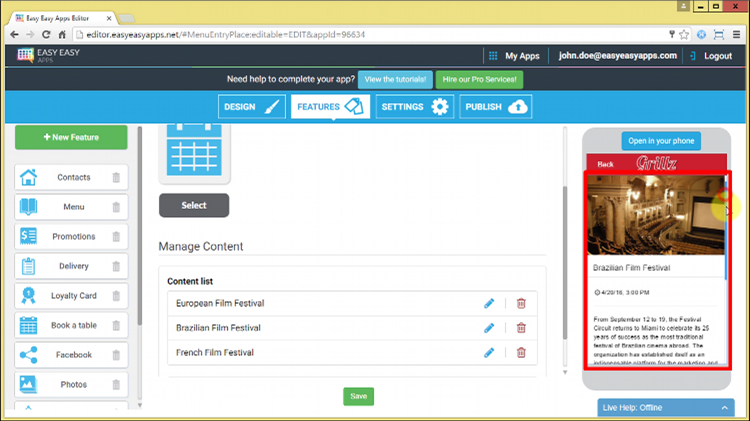Click the cinema photo in phone preview

point(656,215)
